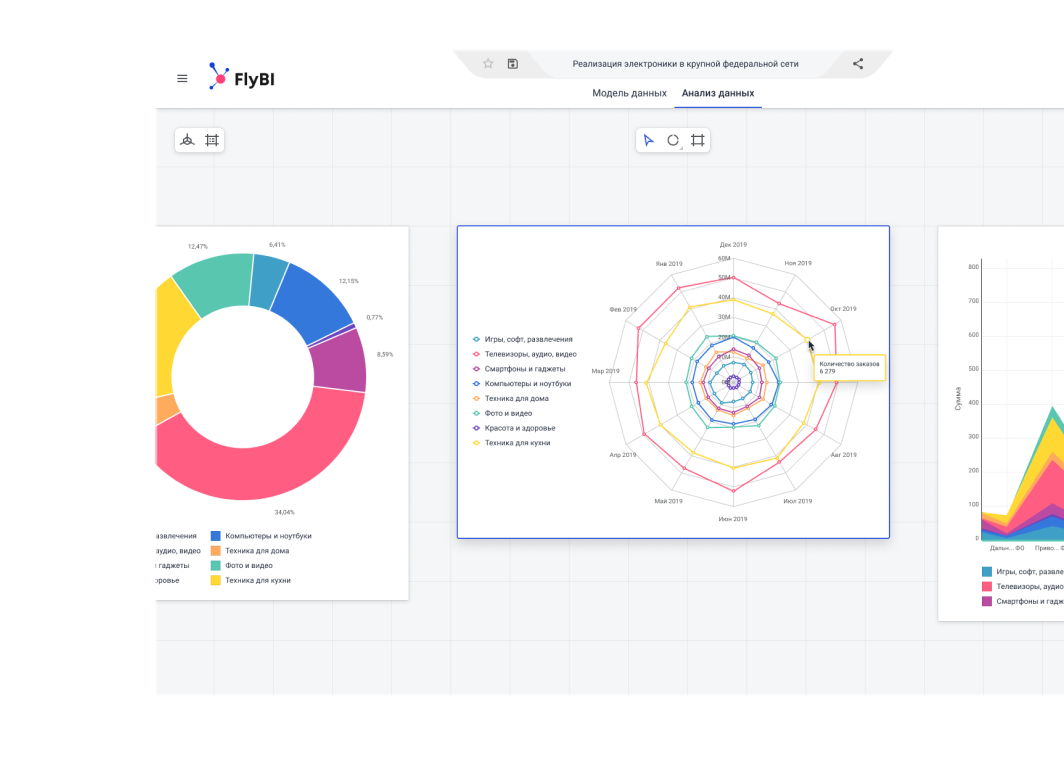Click the Мар 2019 radar axis label
The width and height of the screenshot is (1064, 760).
605,371
